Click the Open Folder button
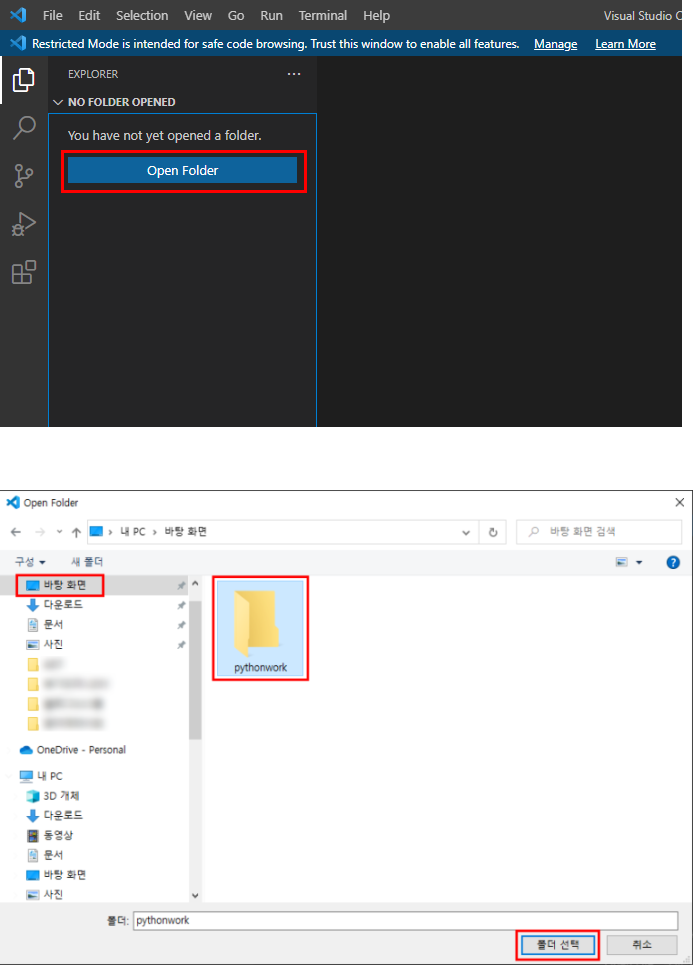The height and width of the screenshot is (965, 694). (182, 170)
